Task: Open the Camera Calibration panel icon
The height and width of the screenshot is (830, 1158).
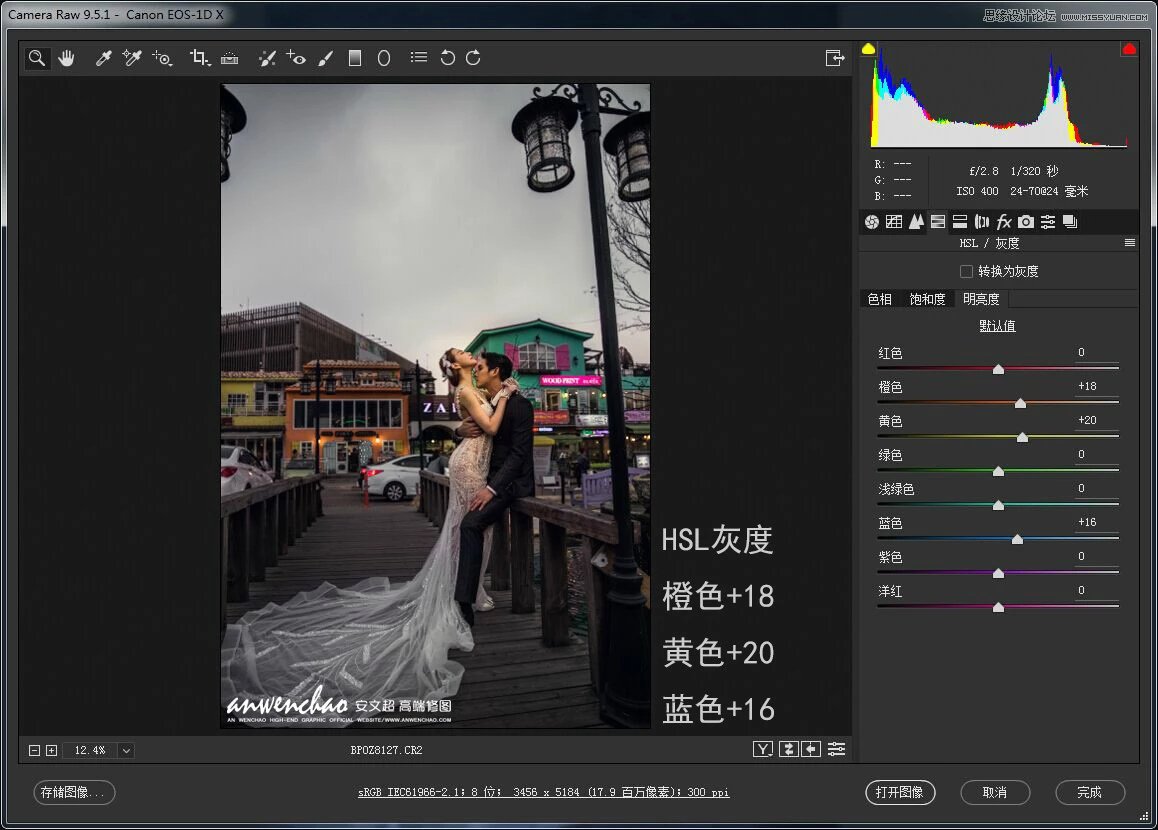Action: point(1026,222)
